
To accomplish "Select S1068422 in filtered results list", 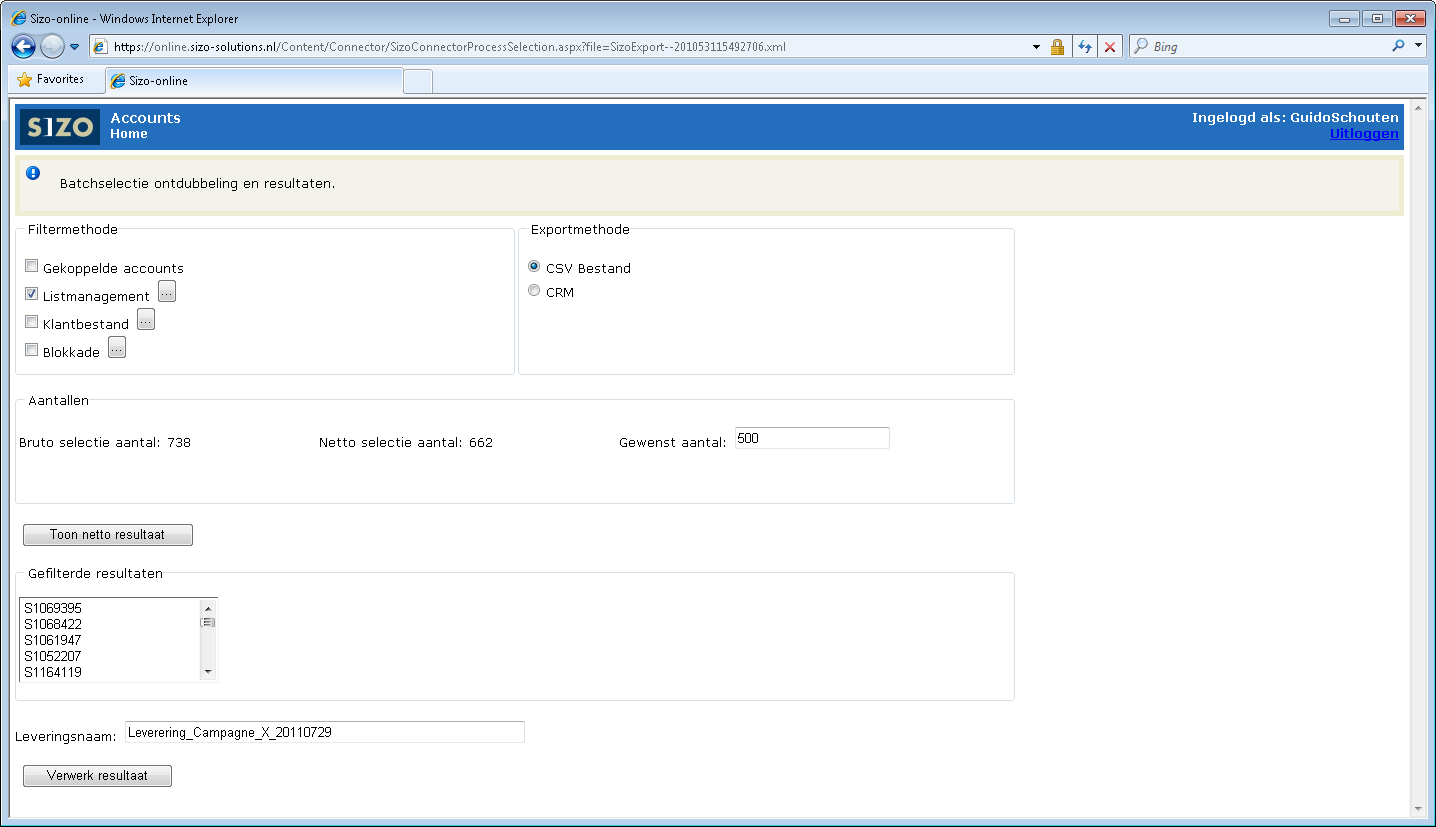I will click(x=110, y=624).
